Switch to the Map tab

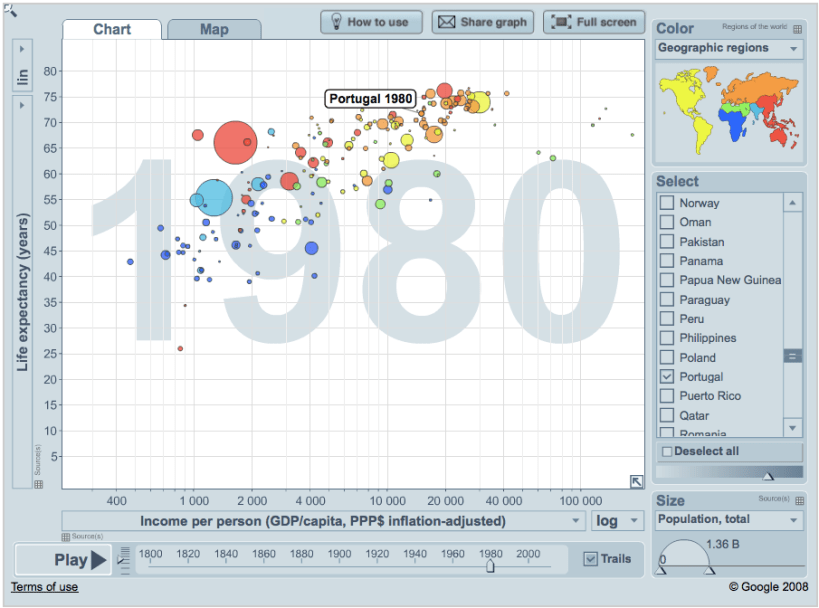214,29
